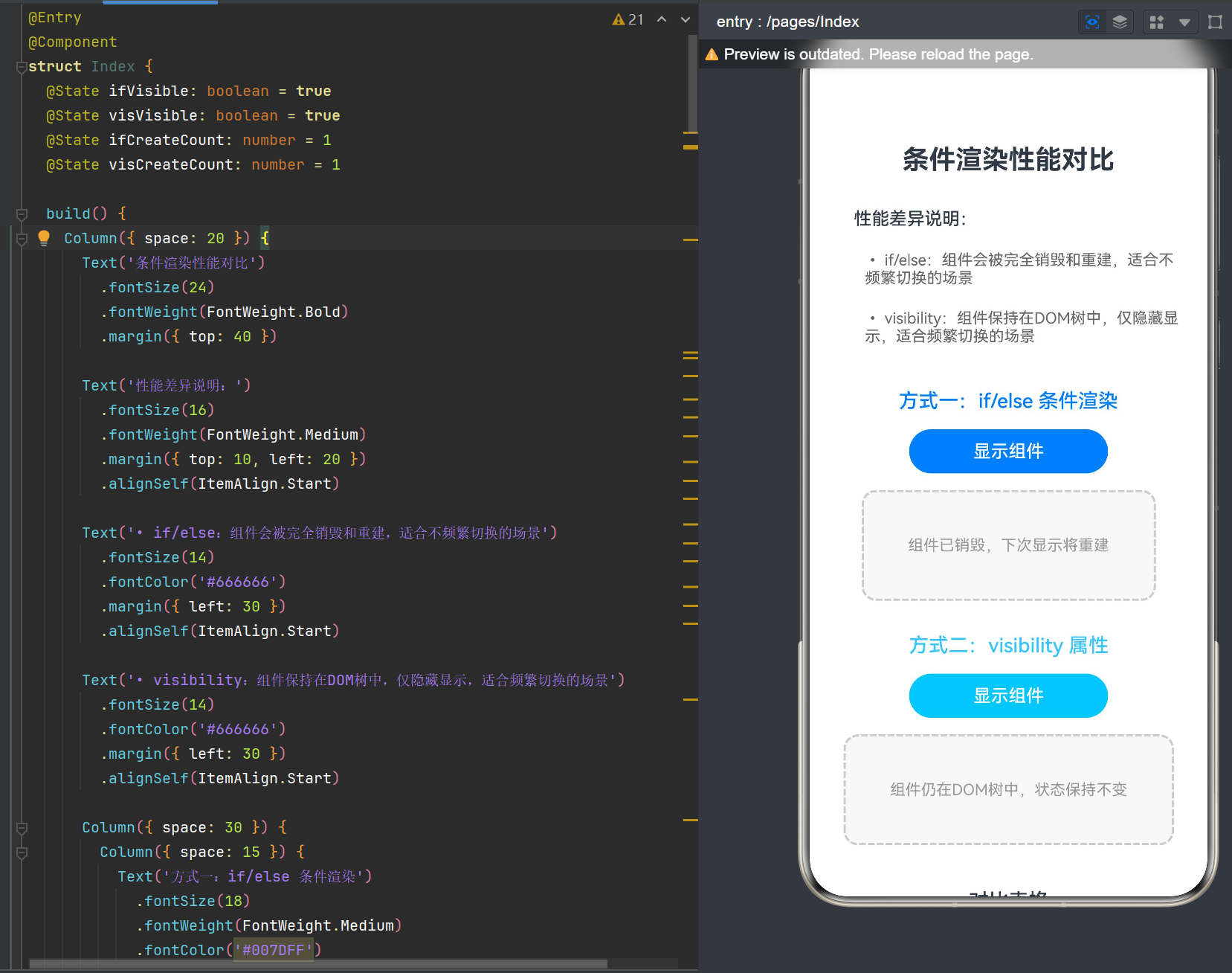Screen dimensions: 1232x973
Task: Click the @Entry decorator line
Action: tap(55, 17)
